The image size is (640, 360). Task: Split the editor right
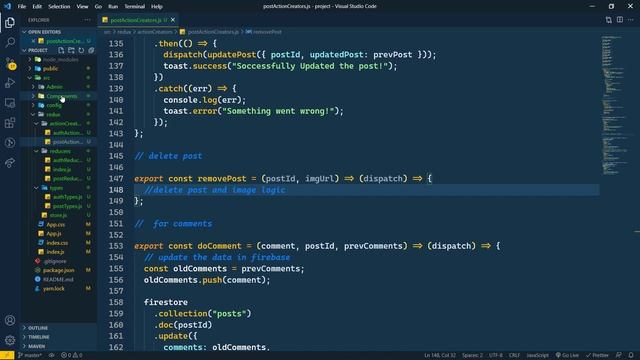(x=620, y=20)
